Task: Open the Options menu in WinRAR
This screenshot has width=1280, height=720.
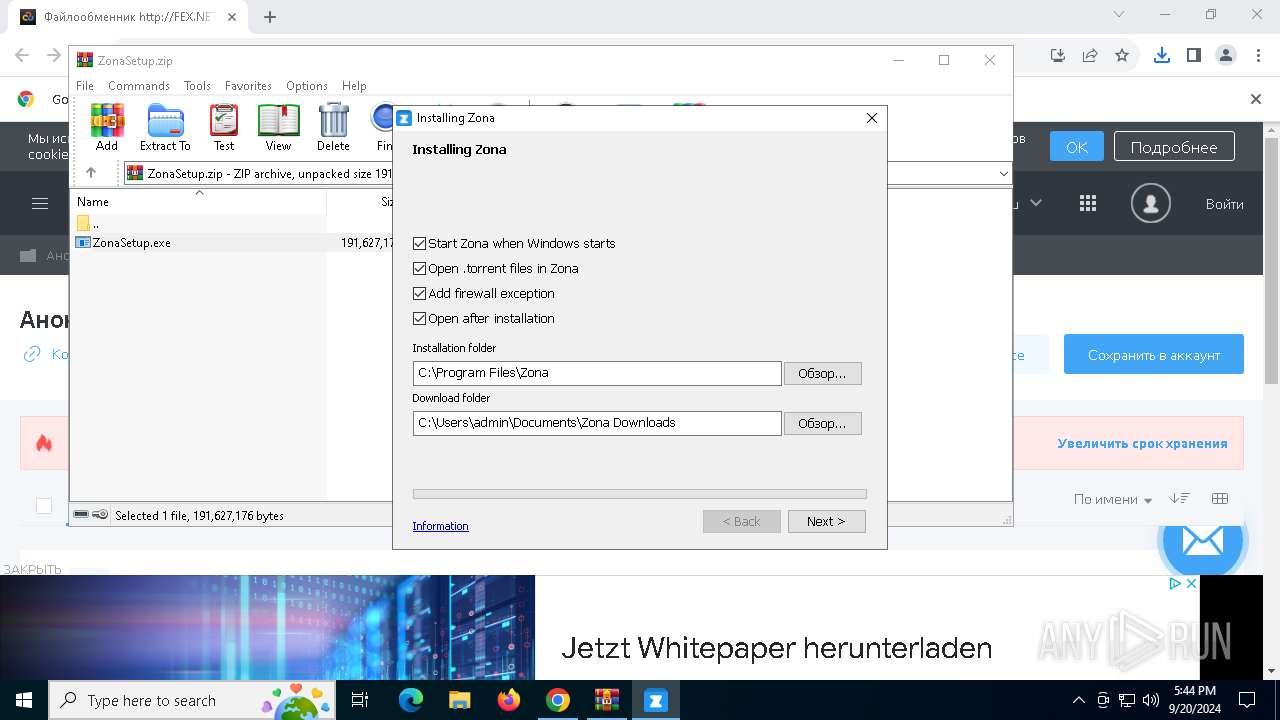Action: click(x=307, y=86)
